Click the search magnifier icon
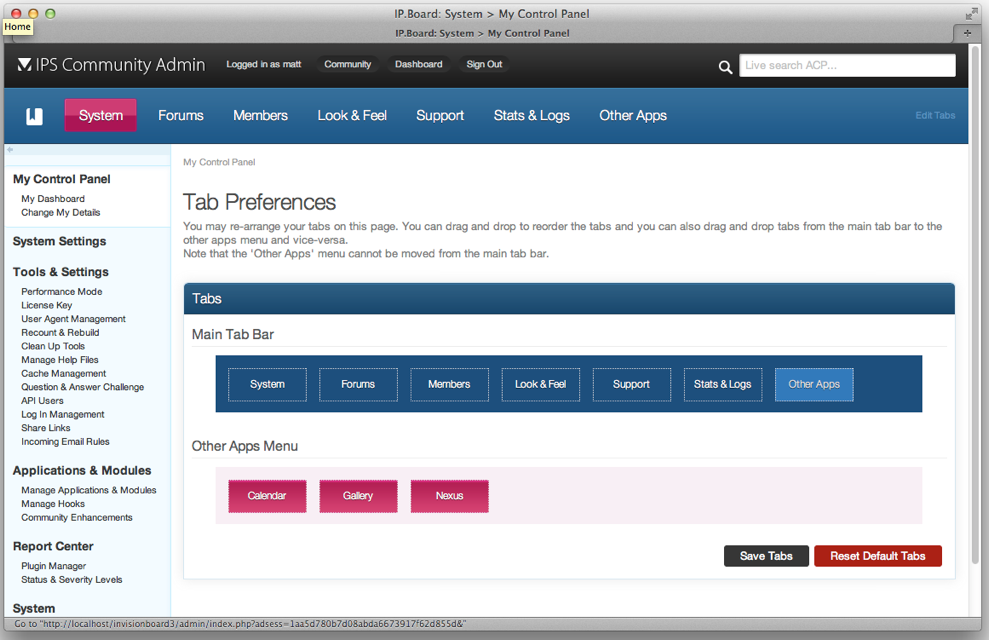989x640 pixels. [x=725, y=67]
